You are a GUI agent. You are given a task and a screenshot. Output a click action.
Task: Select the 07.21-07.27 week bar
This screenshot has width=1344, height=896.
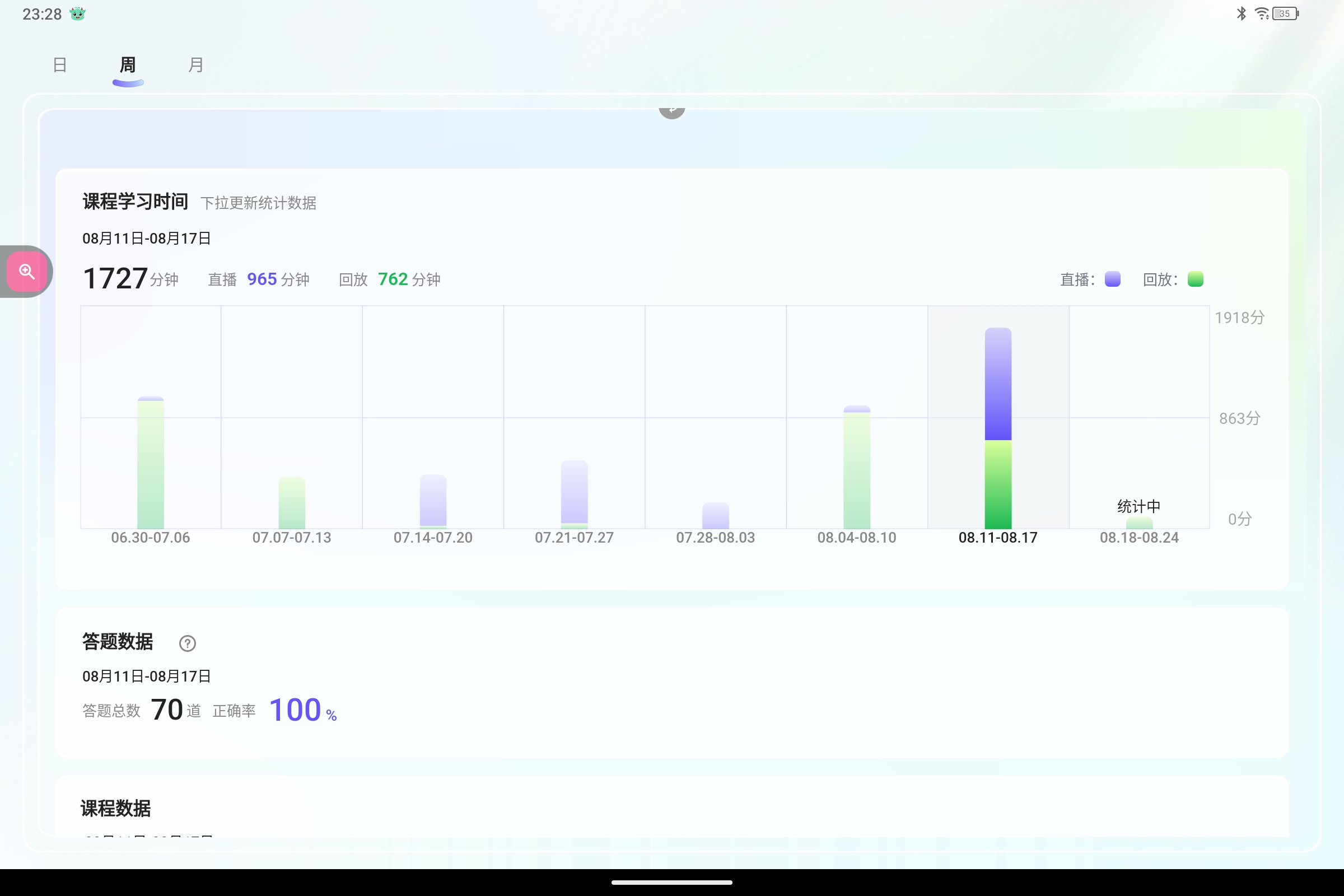click(x=575, y=494)
